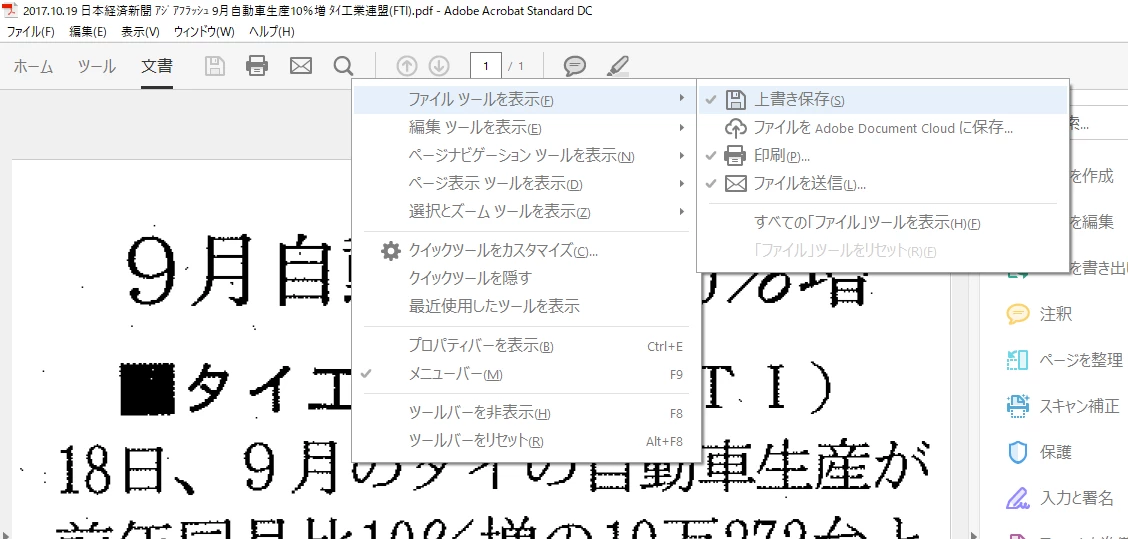This screenshot has width=1128, height=539.
Task: Open the ヘルプ(H) menu
Action: (271, 32)
